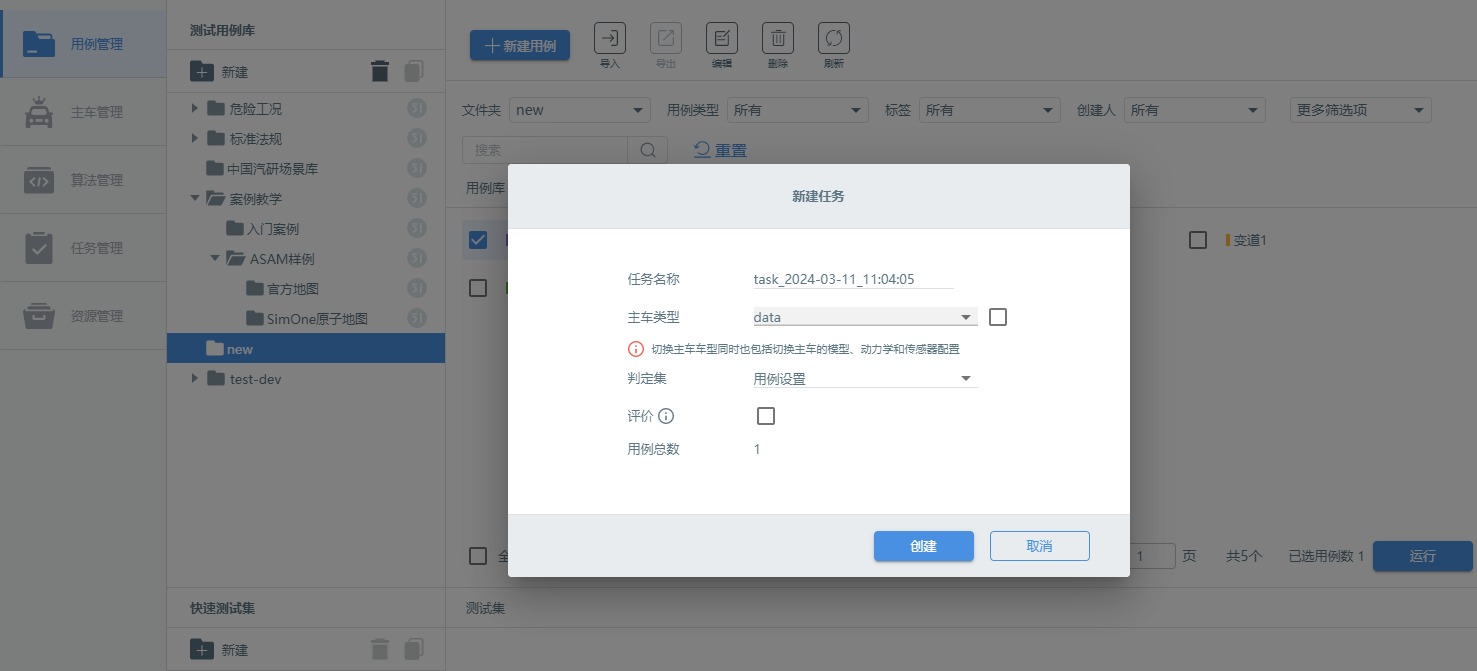Click the badge next to 标准法规
Image resolution: width=1477 pixels, height=671 pixels.
417,138
